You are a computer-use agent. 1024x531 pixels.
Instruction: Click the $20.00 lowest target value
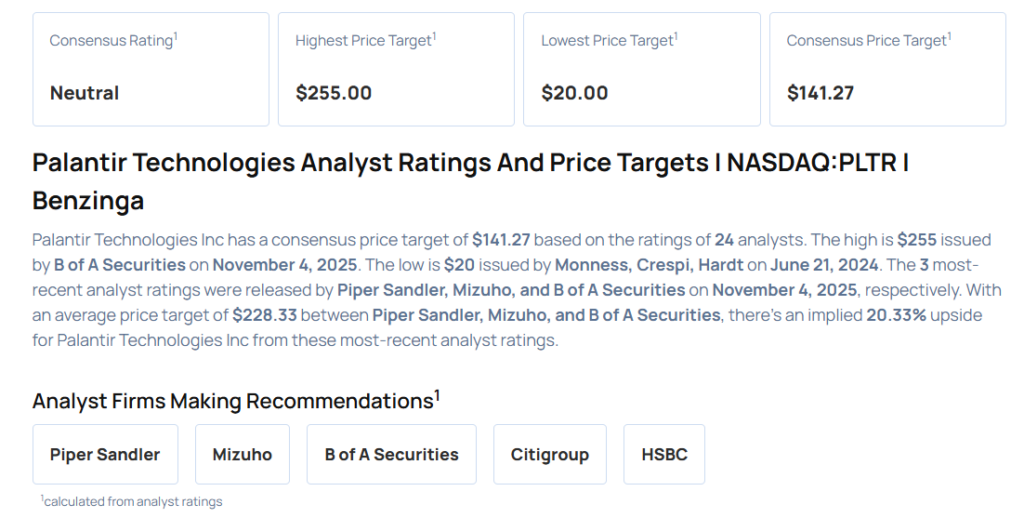574,93
